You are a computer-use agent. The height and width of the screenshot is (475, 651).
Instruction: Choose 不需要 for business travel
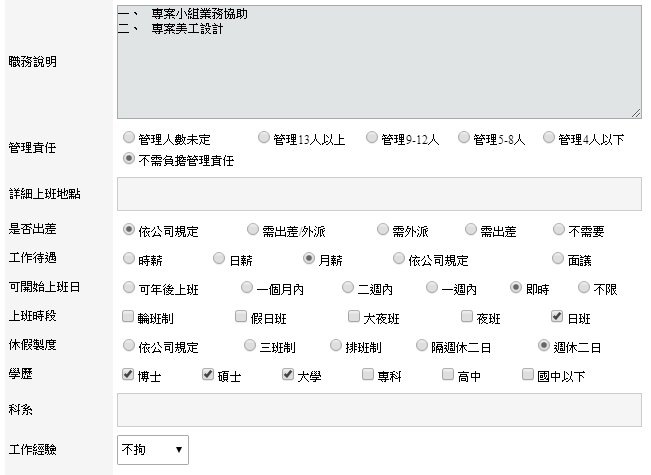pyautogui.click(x=559, y=230)
